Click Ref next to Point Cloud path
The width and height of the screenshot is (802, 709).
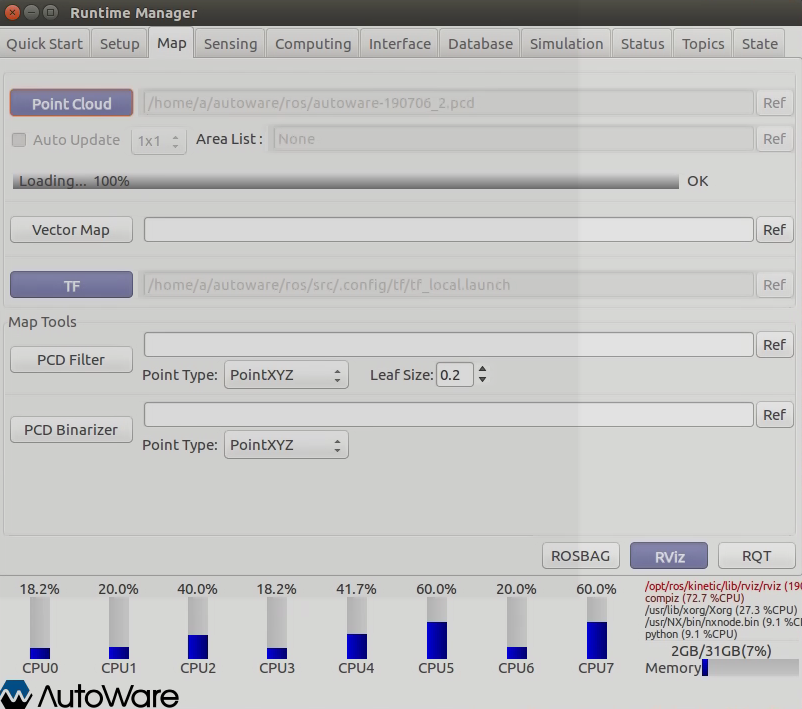774,103
